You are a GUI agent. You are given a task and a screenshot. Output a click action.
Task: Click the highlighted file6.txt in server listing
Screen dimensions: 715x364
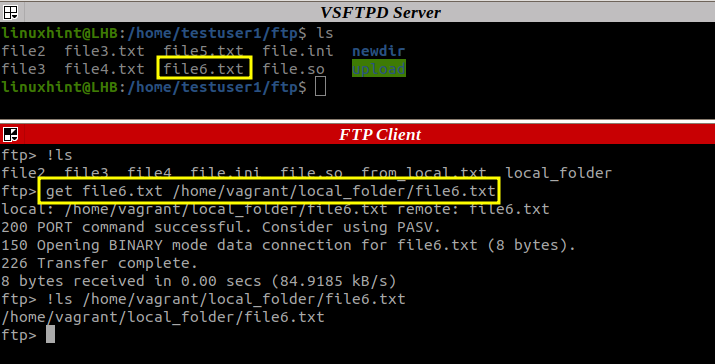click(x=204, y=68)
